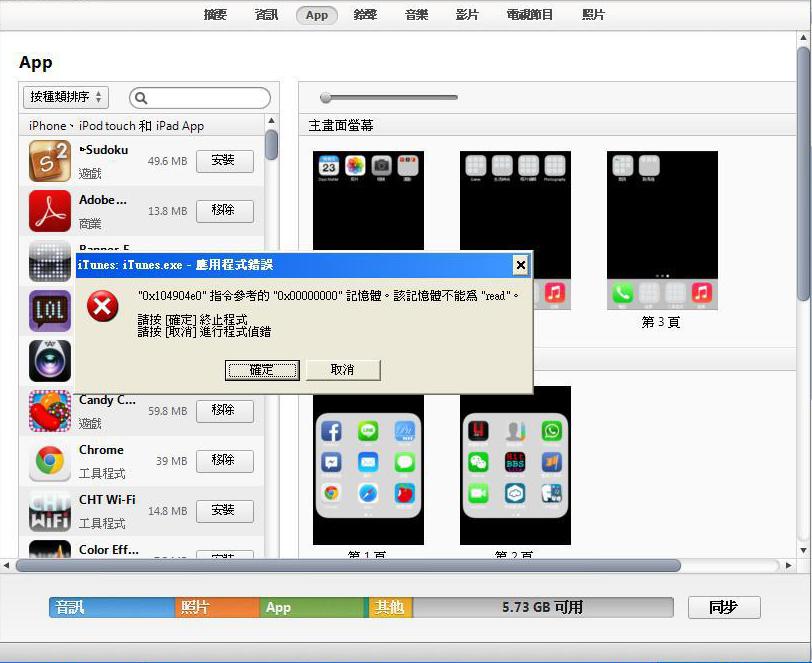This screenshot has width=812, height=663.
Task: Switch to the 鈴聲 tab
Action: pyautogui.click(x=365, y=15)
